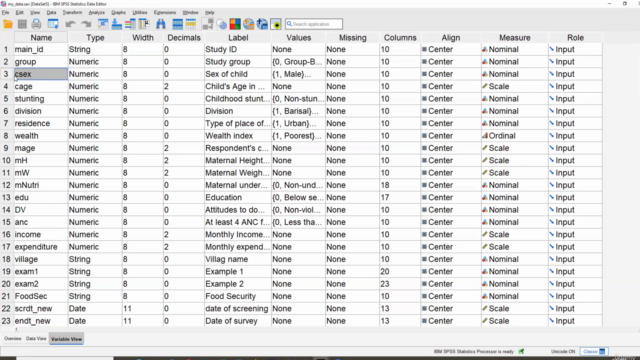Viewport: 640px width, 360px height.
Task: Click the Role column header
Action: [575, 38]
